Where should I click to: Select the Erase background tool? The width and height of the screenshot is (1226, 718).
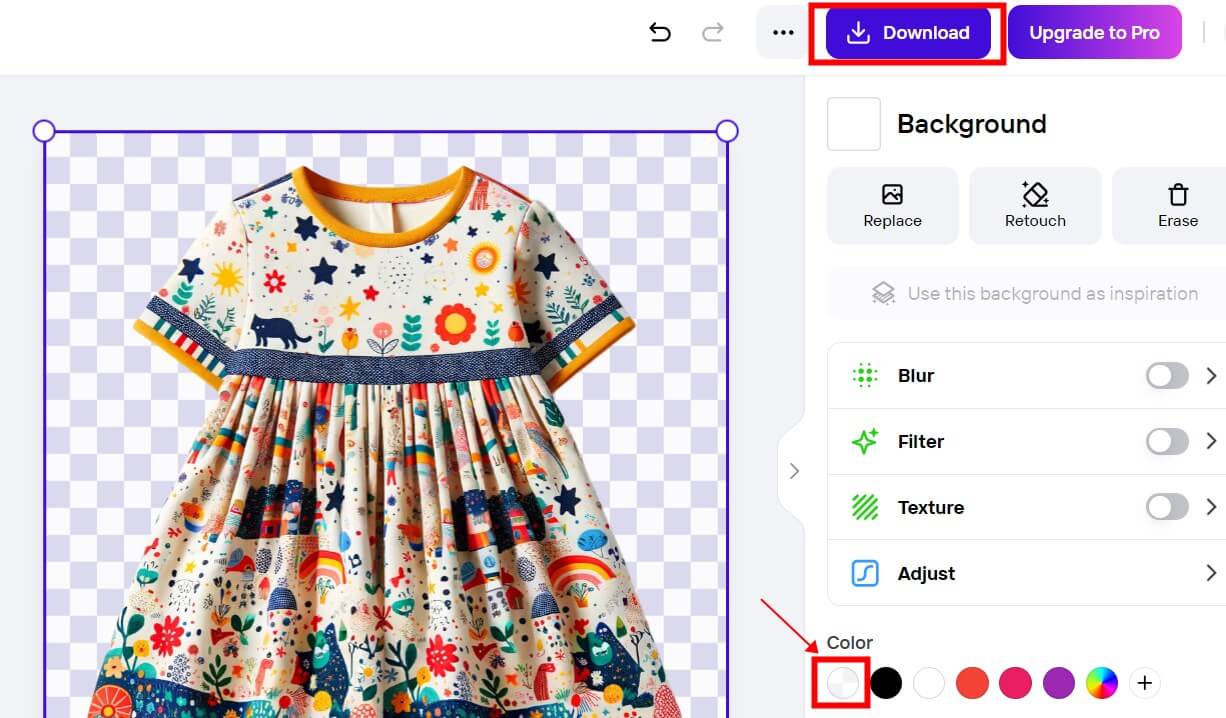pyautogui.click(x=1178, y=205)
